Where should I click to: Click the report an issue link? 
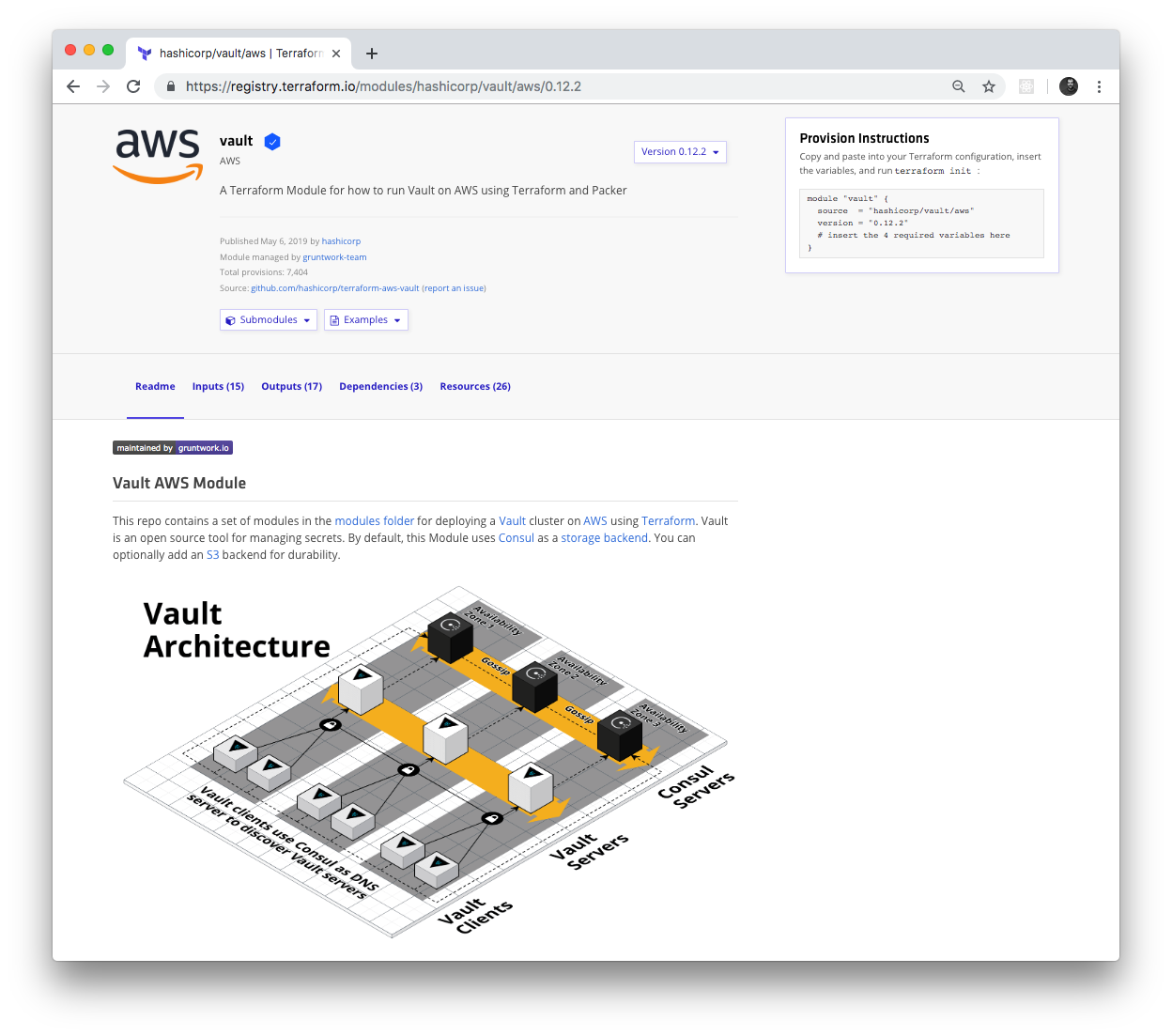point(454,287)
